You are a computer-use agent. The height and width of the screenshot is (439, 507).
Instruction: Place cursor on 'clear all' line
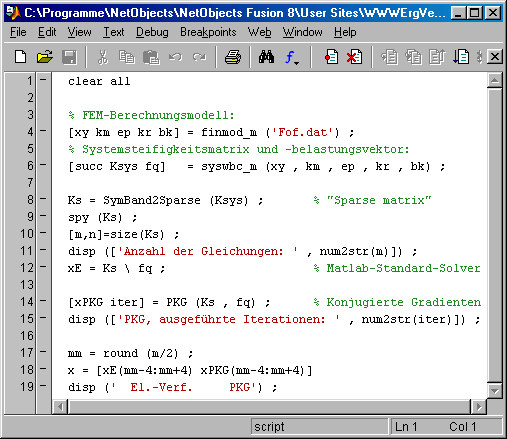point(99,81)
